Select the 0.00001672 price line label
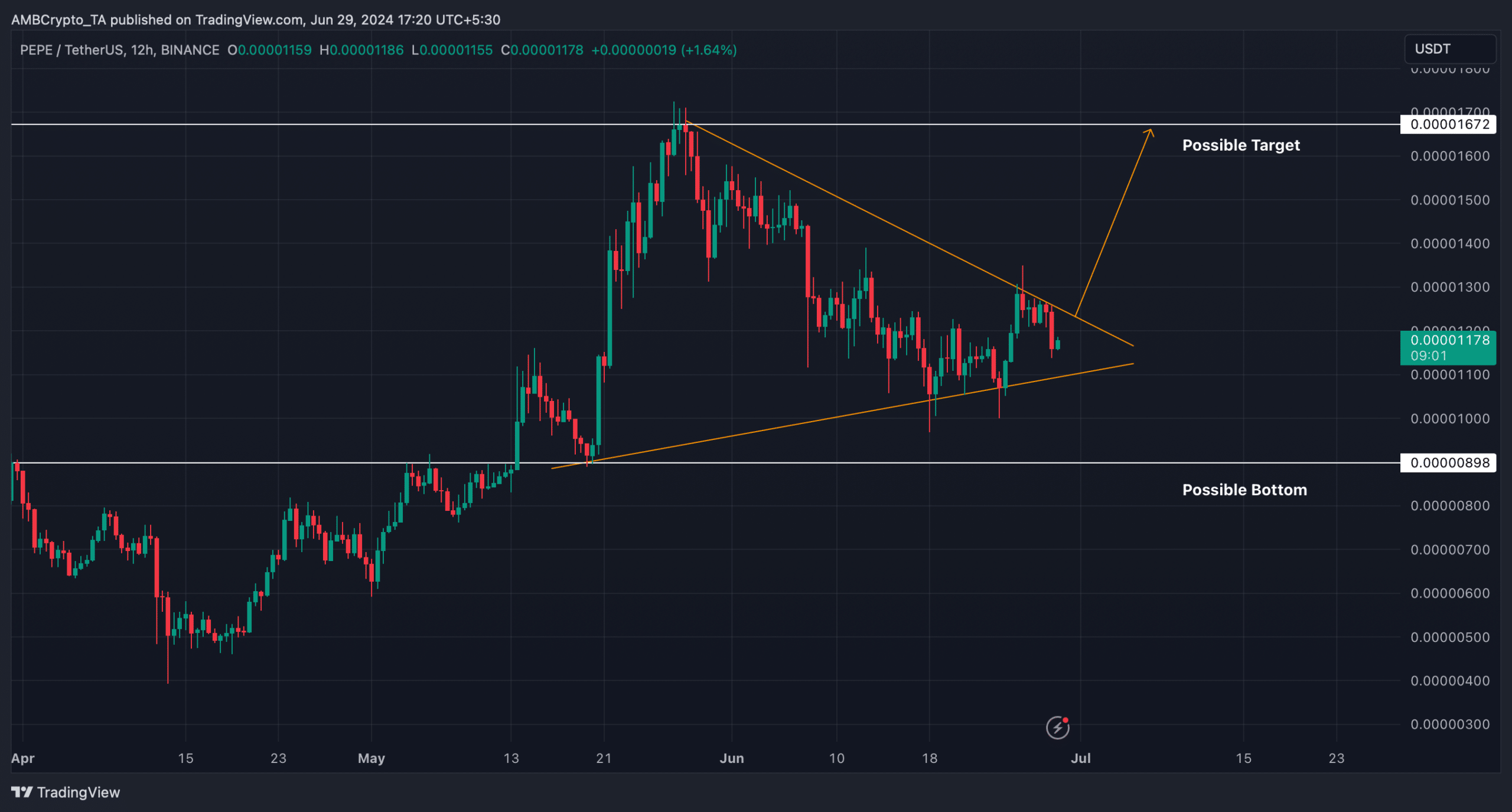1512x812 pixels. [1448, 124]
